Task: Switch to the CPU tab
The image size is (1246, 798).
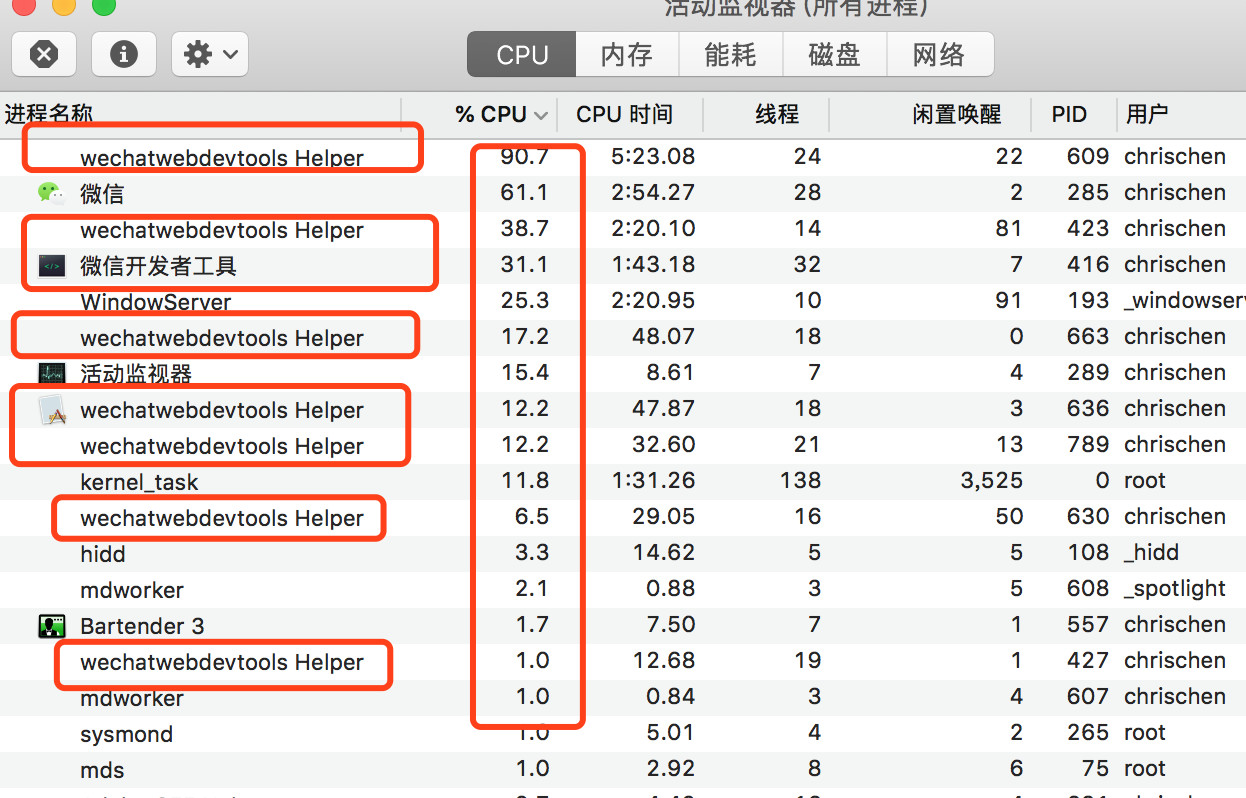Action: tap(522, 54)
